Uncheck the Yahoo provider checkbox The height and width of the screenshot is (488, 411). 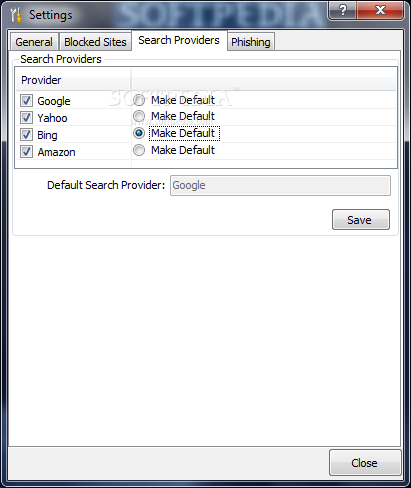[26, 117]
